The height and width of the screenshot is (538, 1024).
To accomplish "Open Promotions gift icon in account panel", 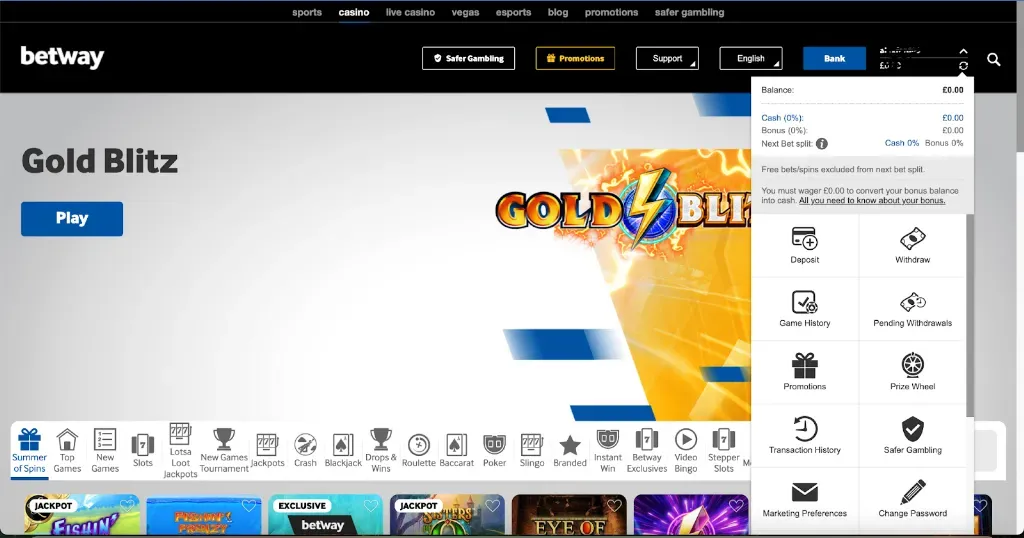I will [805, 372].
